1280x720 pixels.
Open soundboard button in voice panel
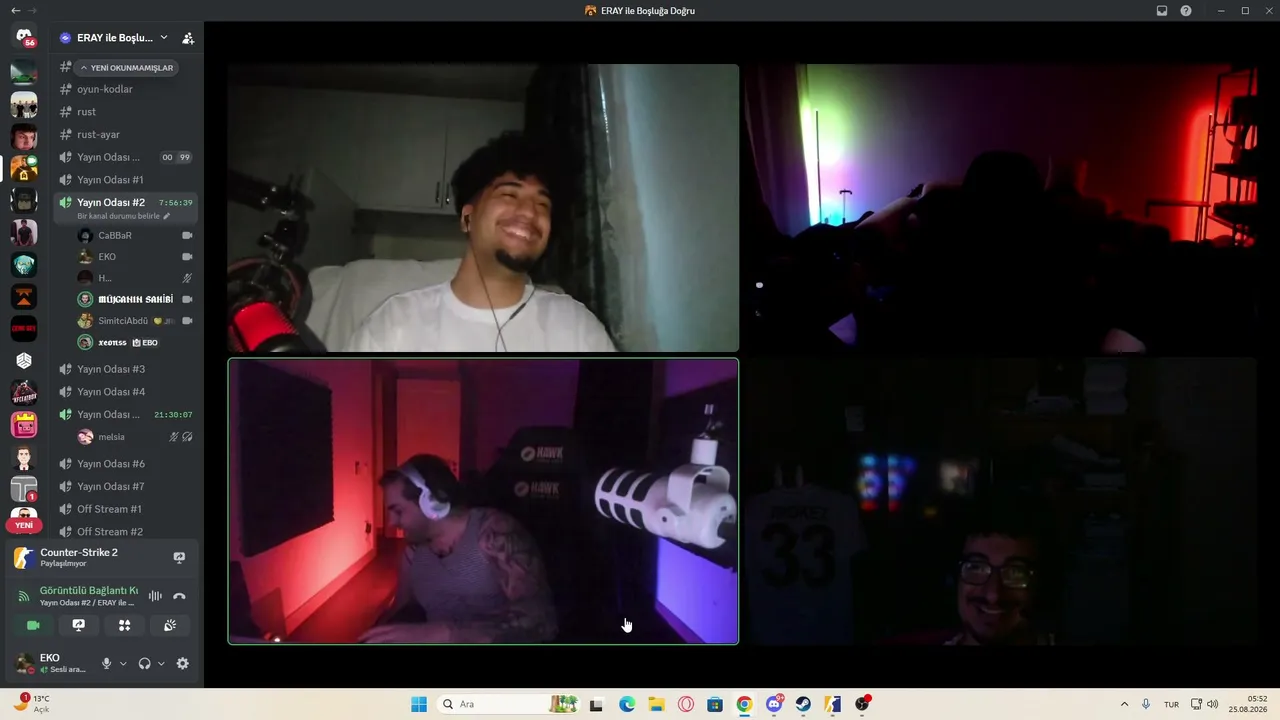(x=170, y=626)
